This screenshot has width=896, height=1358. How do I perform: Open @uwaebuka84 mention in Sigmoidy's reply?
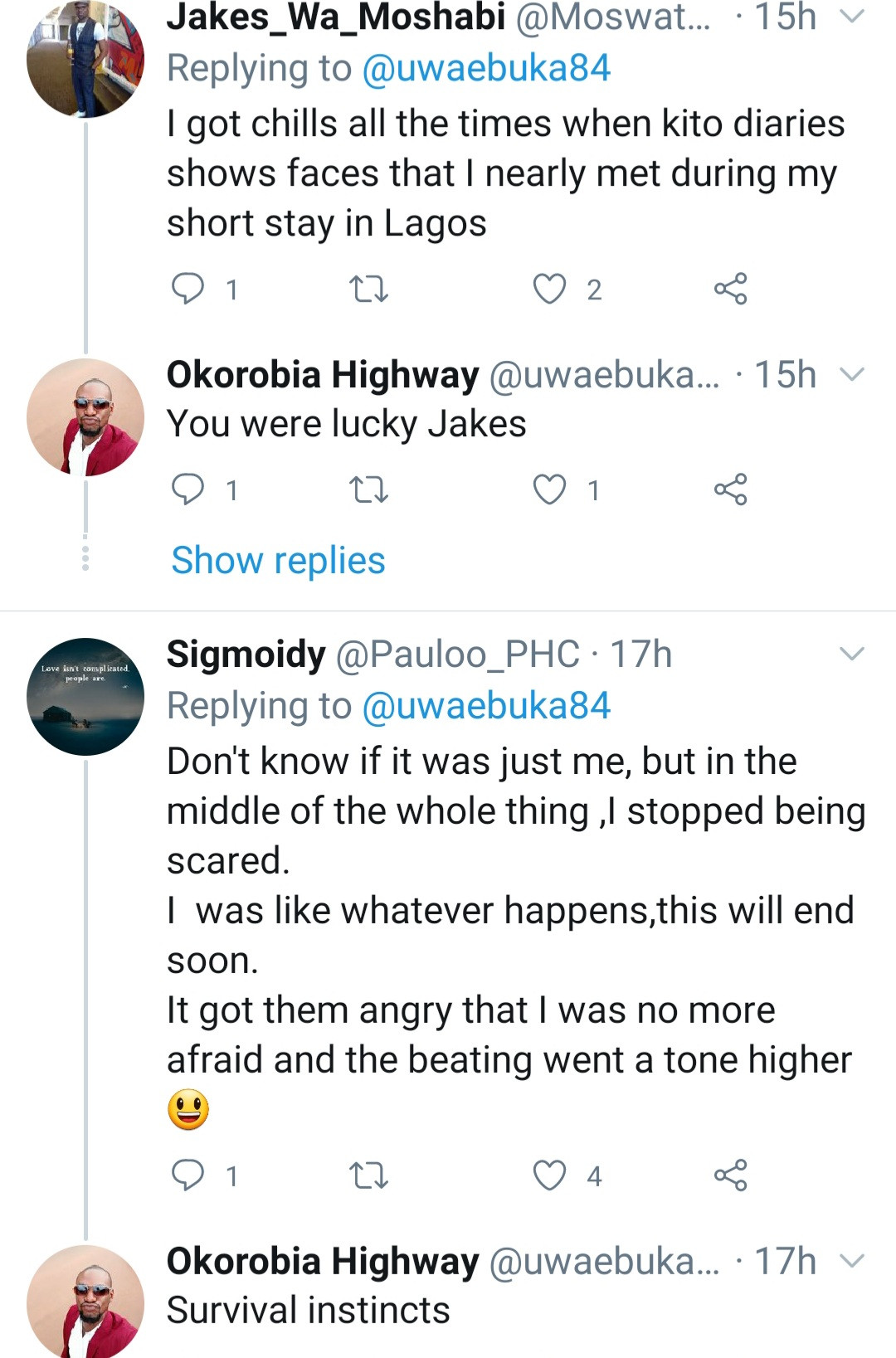[486, 706]
